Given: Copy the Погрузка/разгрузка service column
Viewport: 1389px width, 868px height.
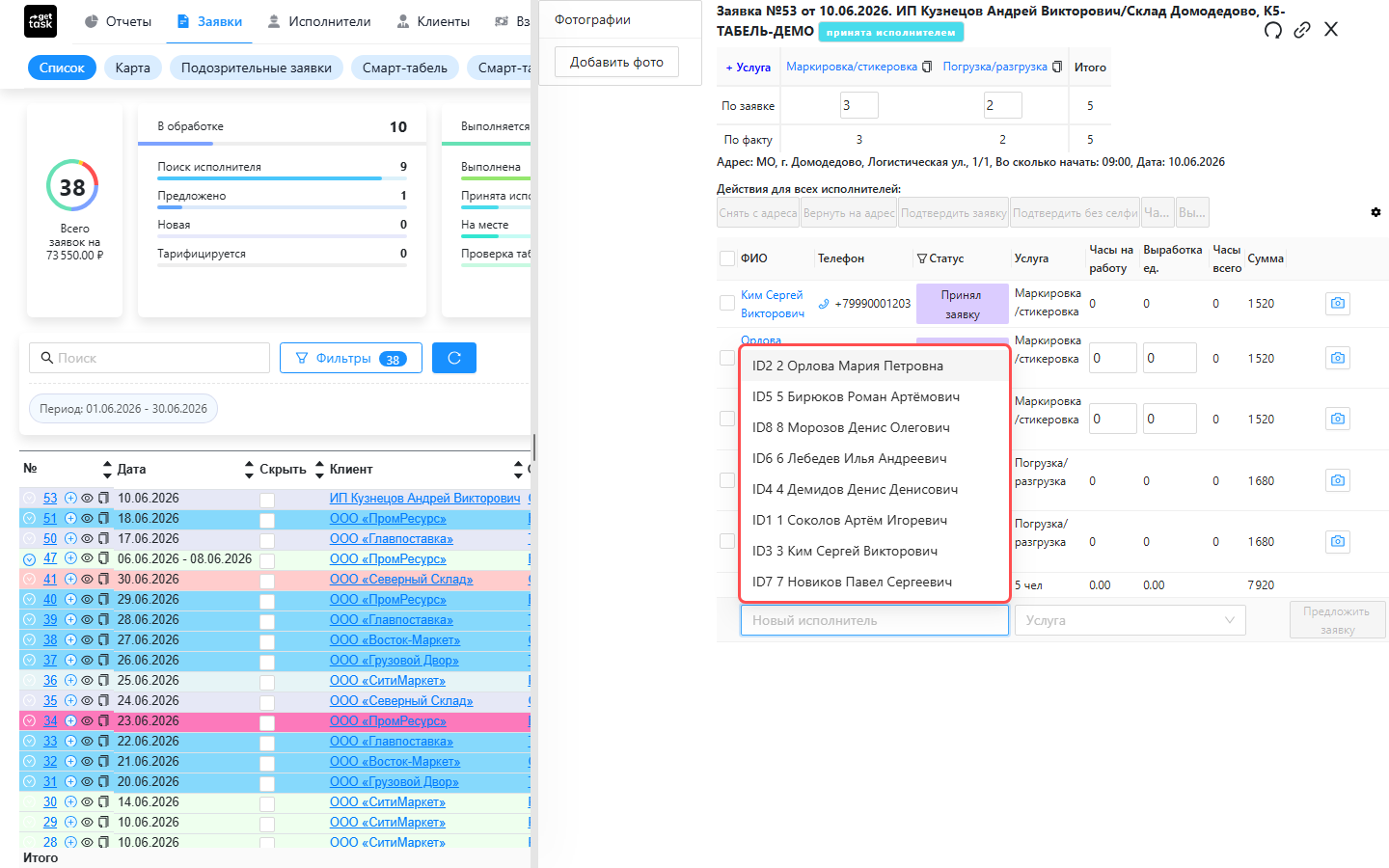Looking at the screenshot, I should tap(1057, 67).
